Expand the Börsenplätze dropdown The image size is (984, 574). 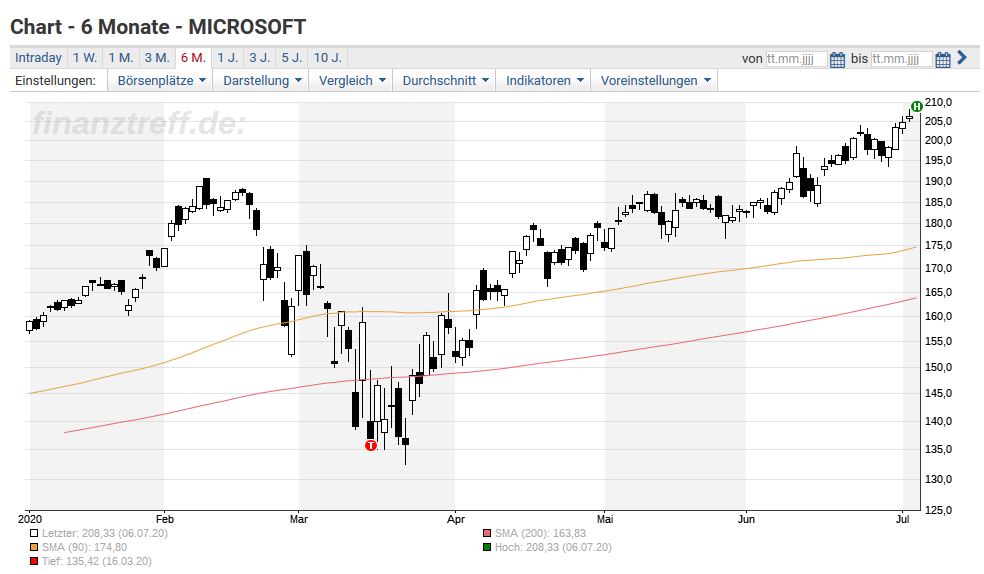tap(161, 80)
